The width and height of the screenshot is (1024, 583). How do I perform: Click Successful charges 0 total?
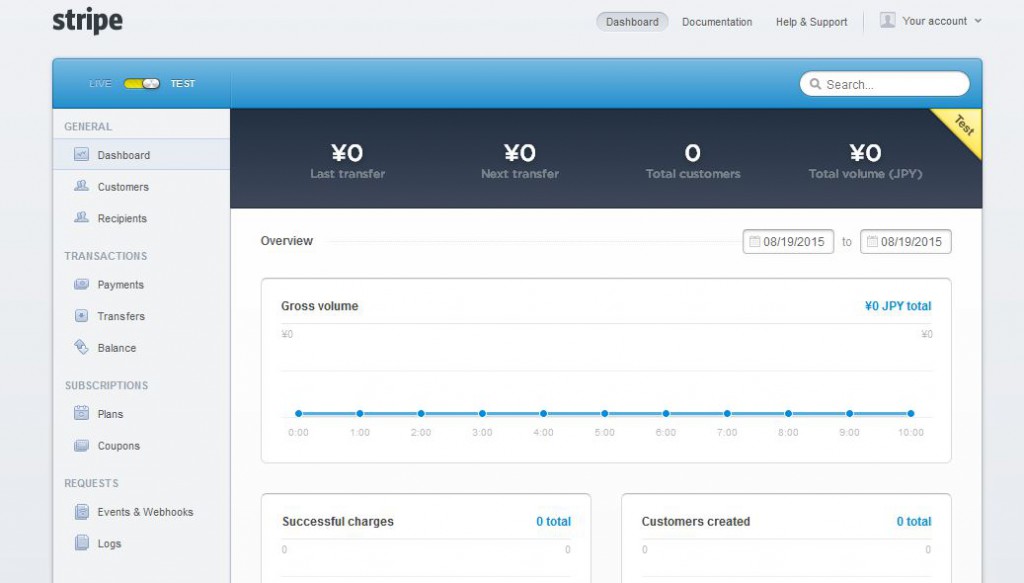(553, 522)
